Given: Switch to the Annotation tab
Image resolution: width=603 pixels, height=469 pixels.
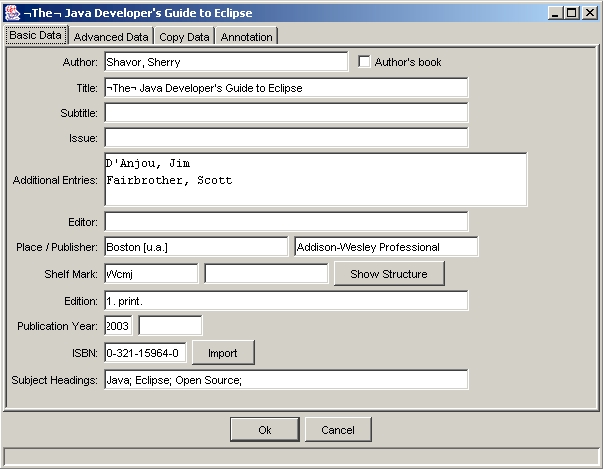Looking at the screenshot, I should point(247,37).
